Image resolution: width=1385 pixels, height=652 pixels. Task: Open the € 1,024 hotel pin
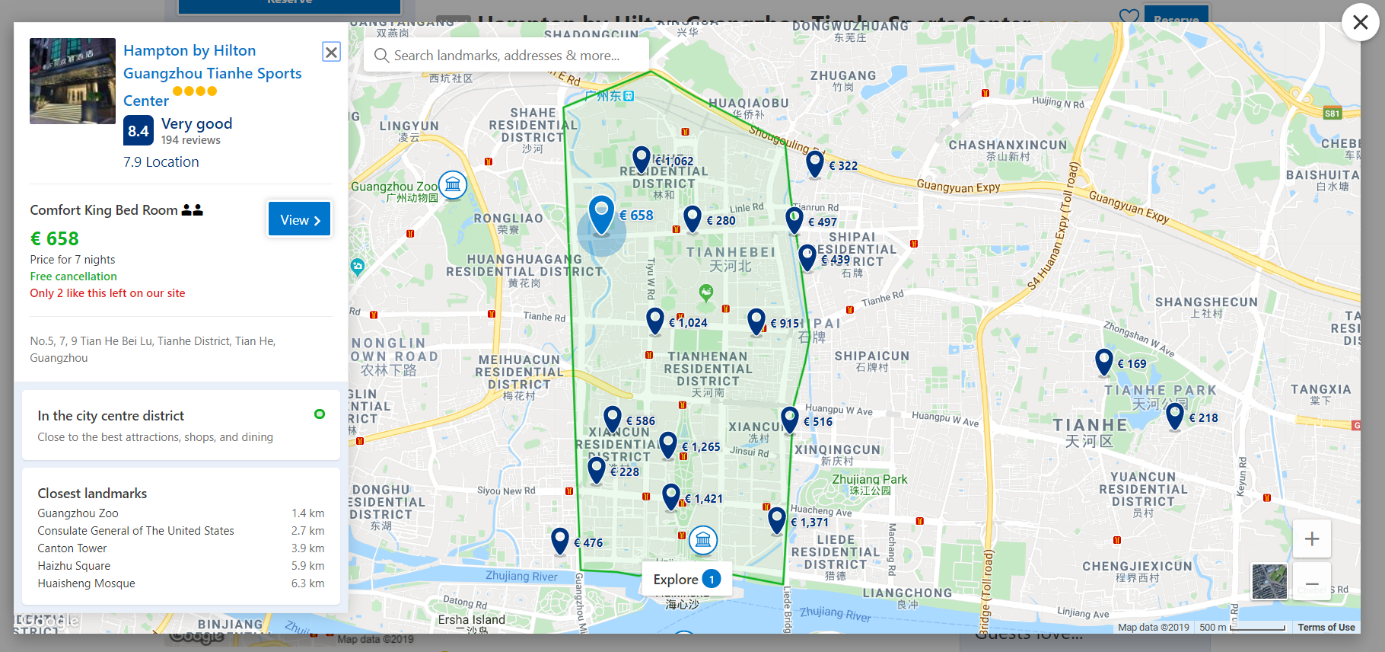click(655, 321)
